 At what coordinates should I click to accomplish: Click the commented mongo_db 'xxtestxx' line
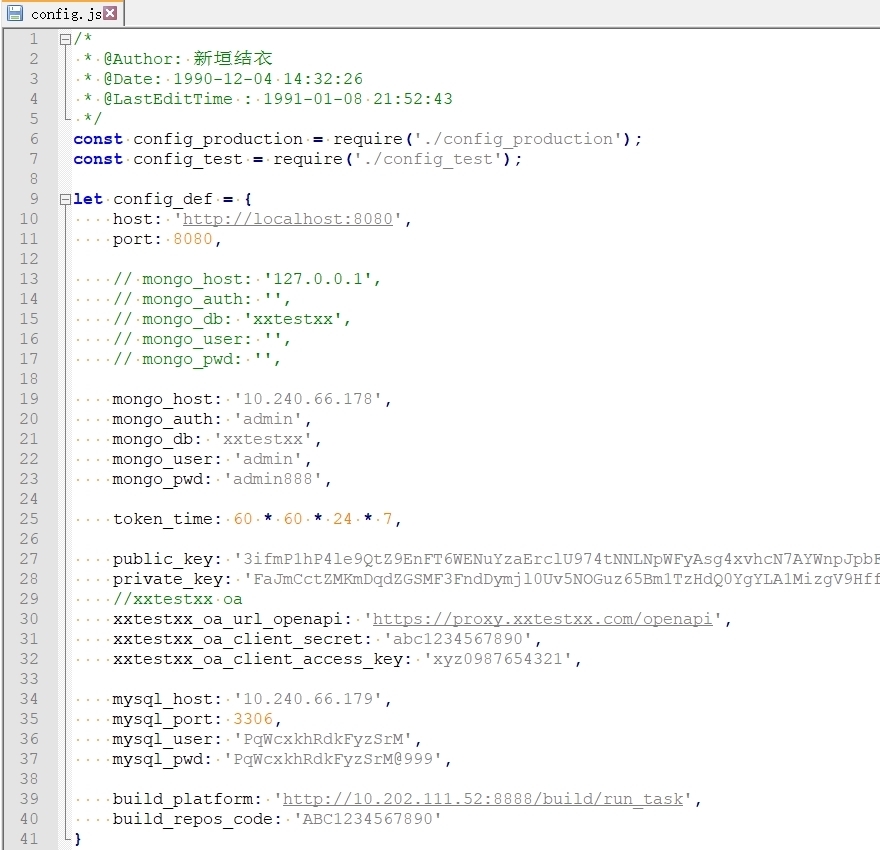click(x=232, y=319)
